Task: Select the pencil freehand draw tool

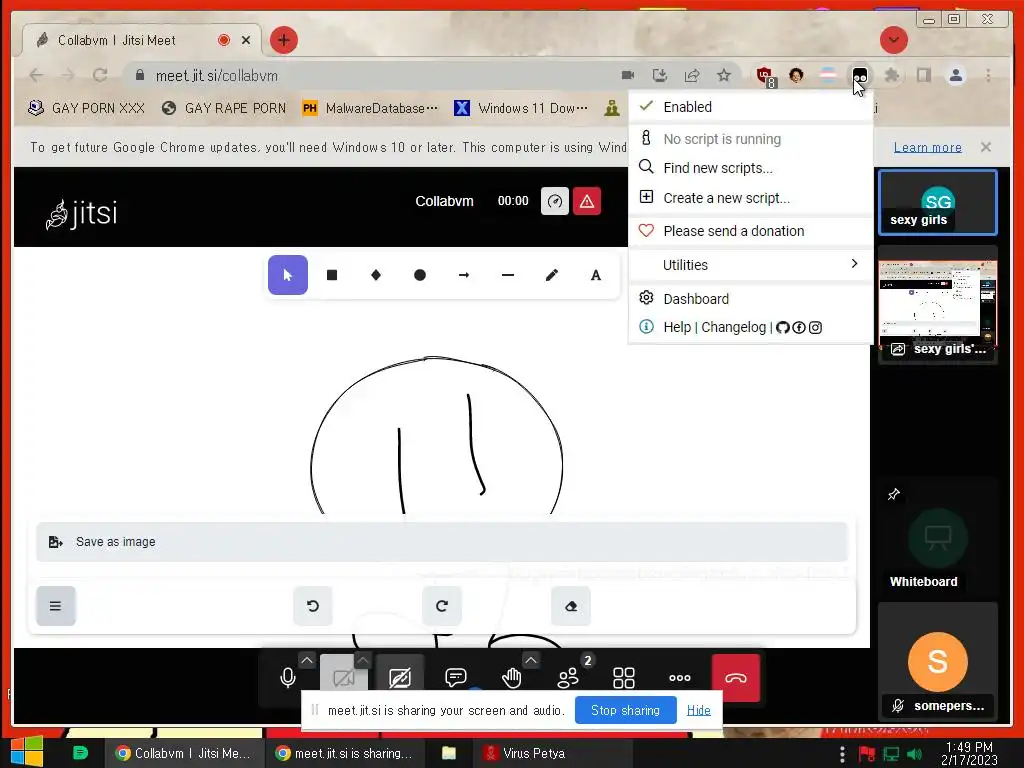Action: tap(552, 275)
